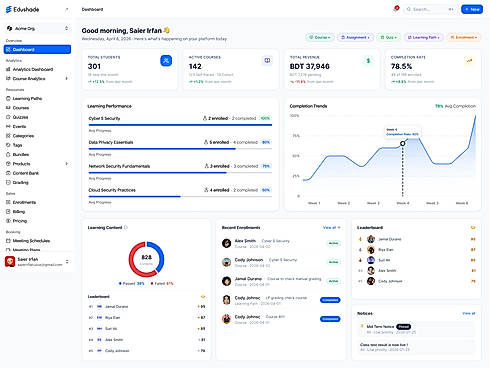490x368 pixels.
Task: Open the Acme Org organization switcher
Action: pos(37,28)
